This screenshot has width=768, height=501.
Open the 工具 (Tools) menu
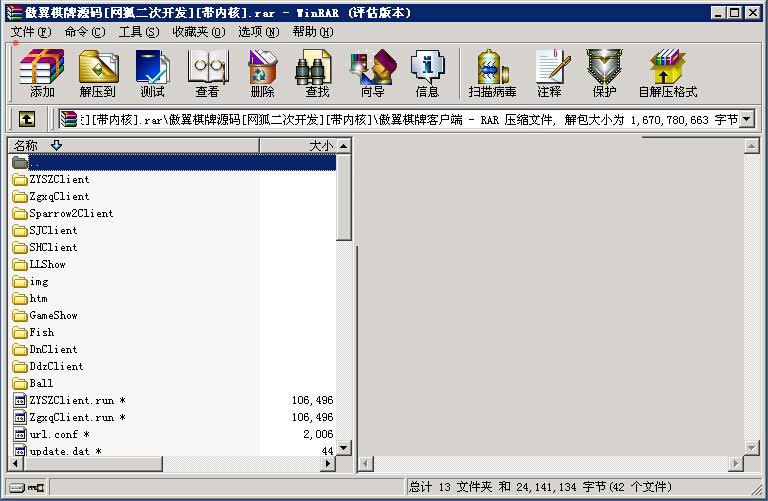pyautogui.click(x=138, y=32)
